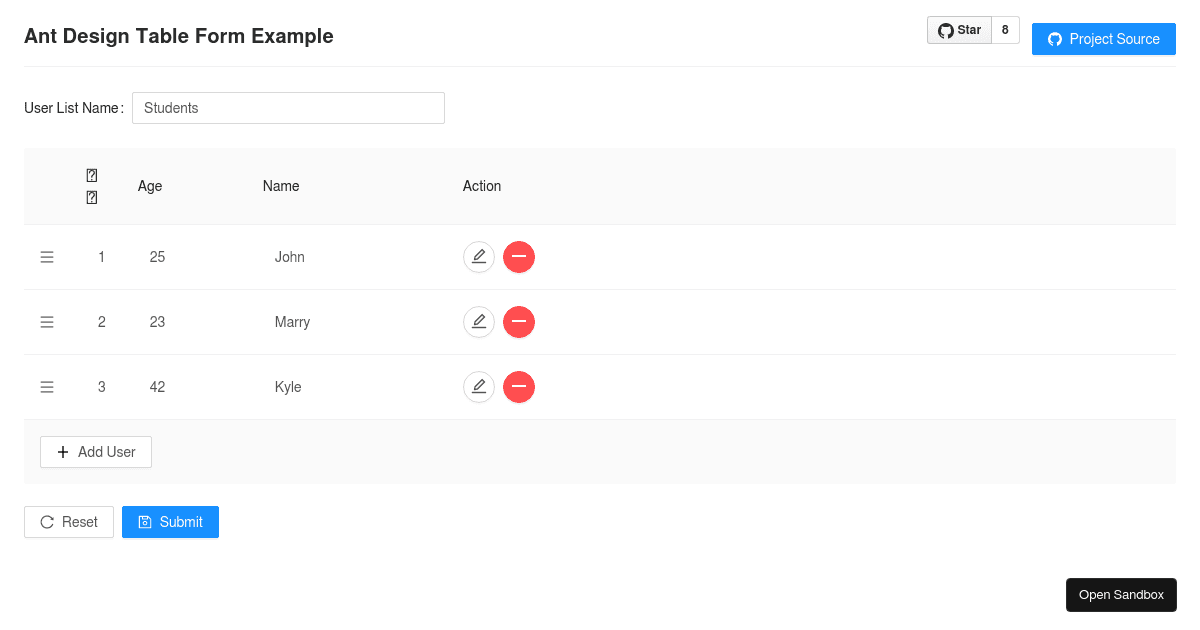Click the drag handle icon on Marry's row
Screen dimensions: 1200x630
coord(47,321)
